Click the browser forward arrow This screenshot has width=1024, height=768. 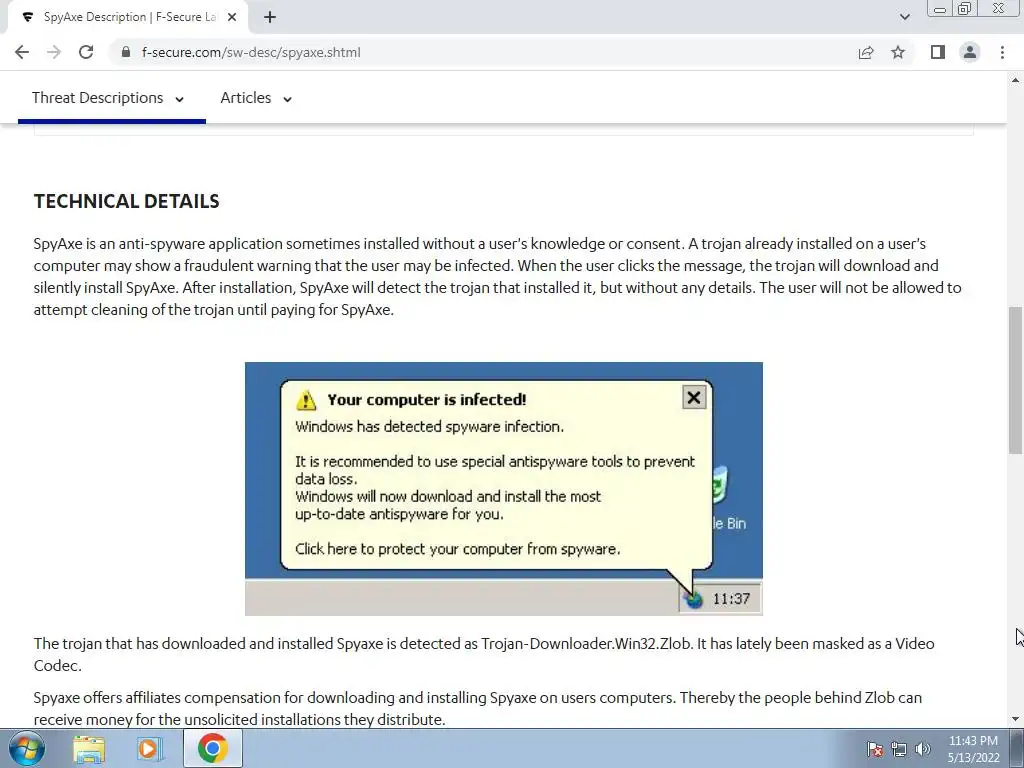[54, 52]
